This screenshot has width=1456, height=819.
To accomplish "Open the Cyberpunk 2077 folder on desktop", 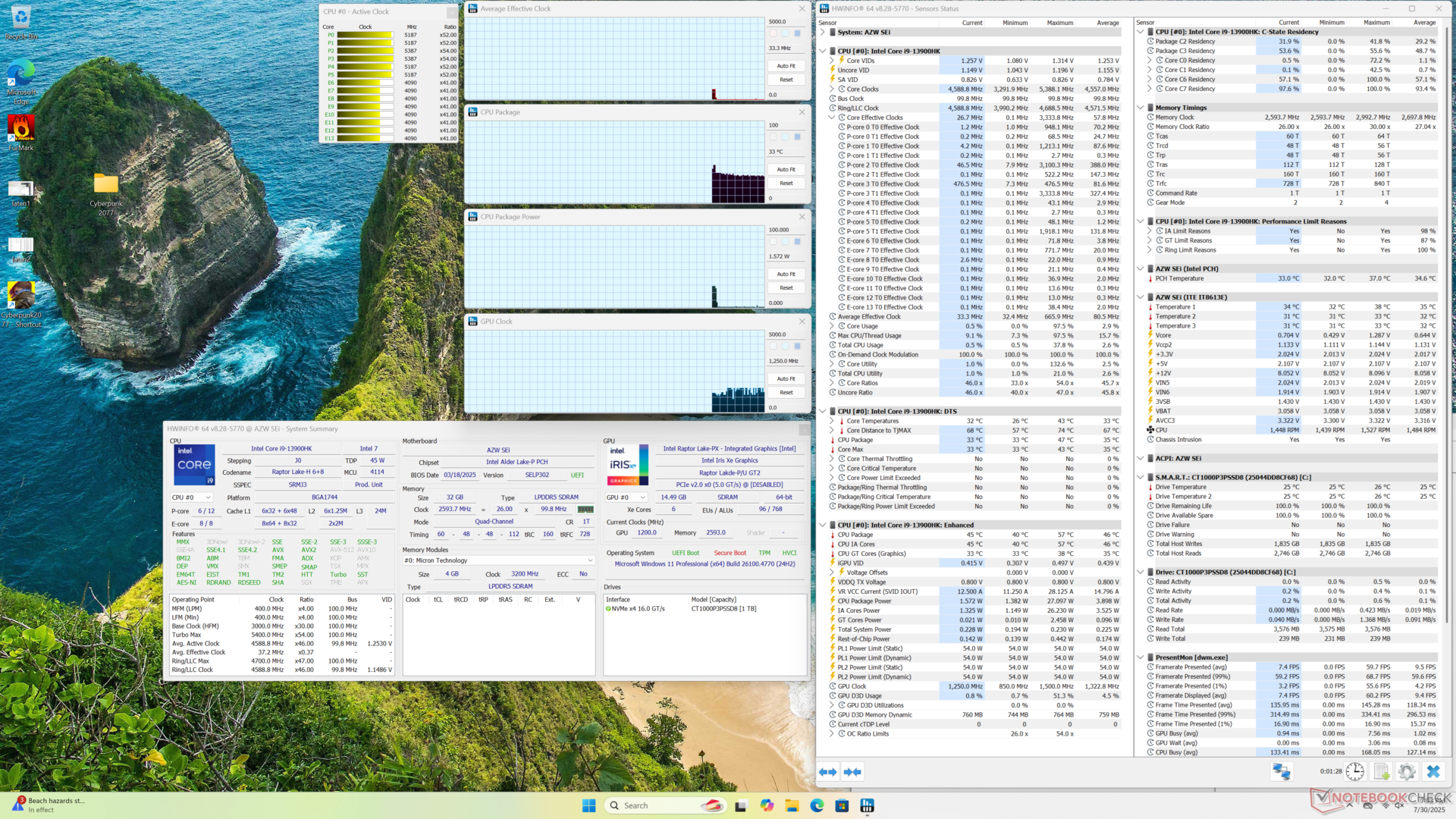I will tap(106, 195).
